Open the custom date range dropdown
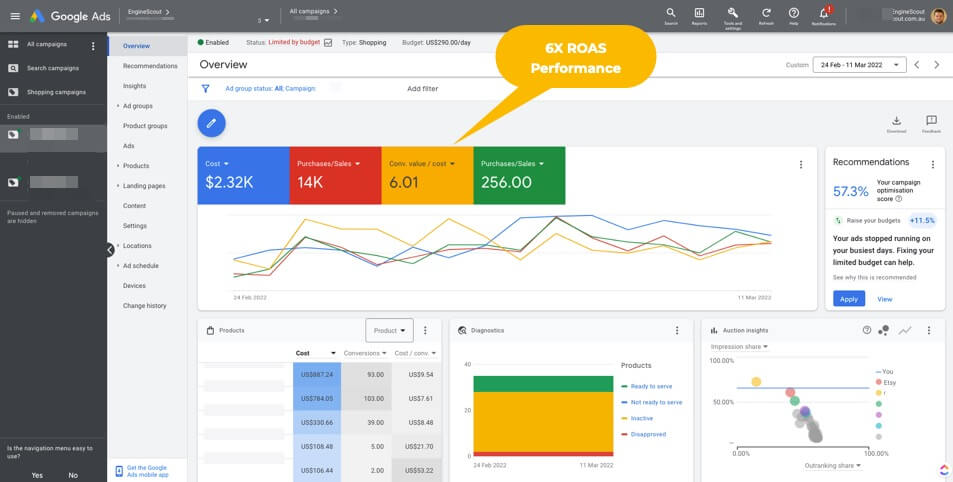Screen dimensions: 953x482 coord(859,64)
